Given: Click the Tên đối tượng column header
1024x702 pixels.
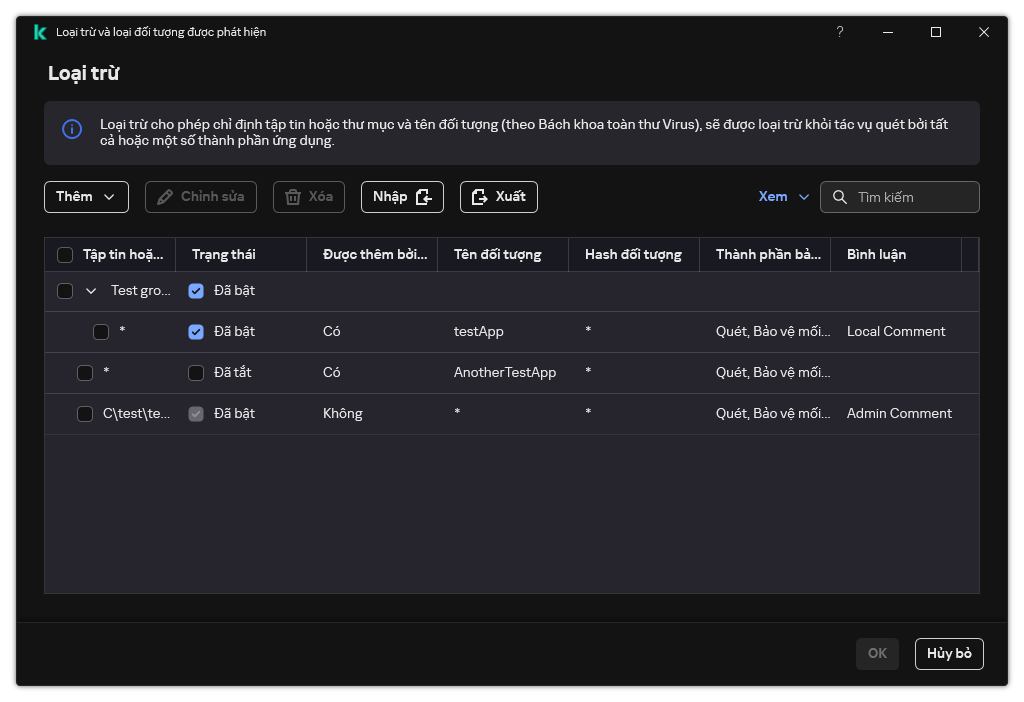Looking at the screenshot, I should click(x=497, y=255).
